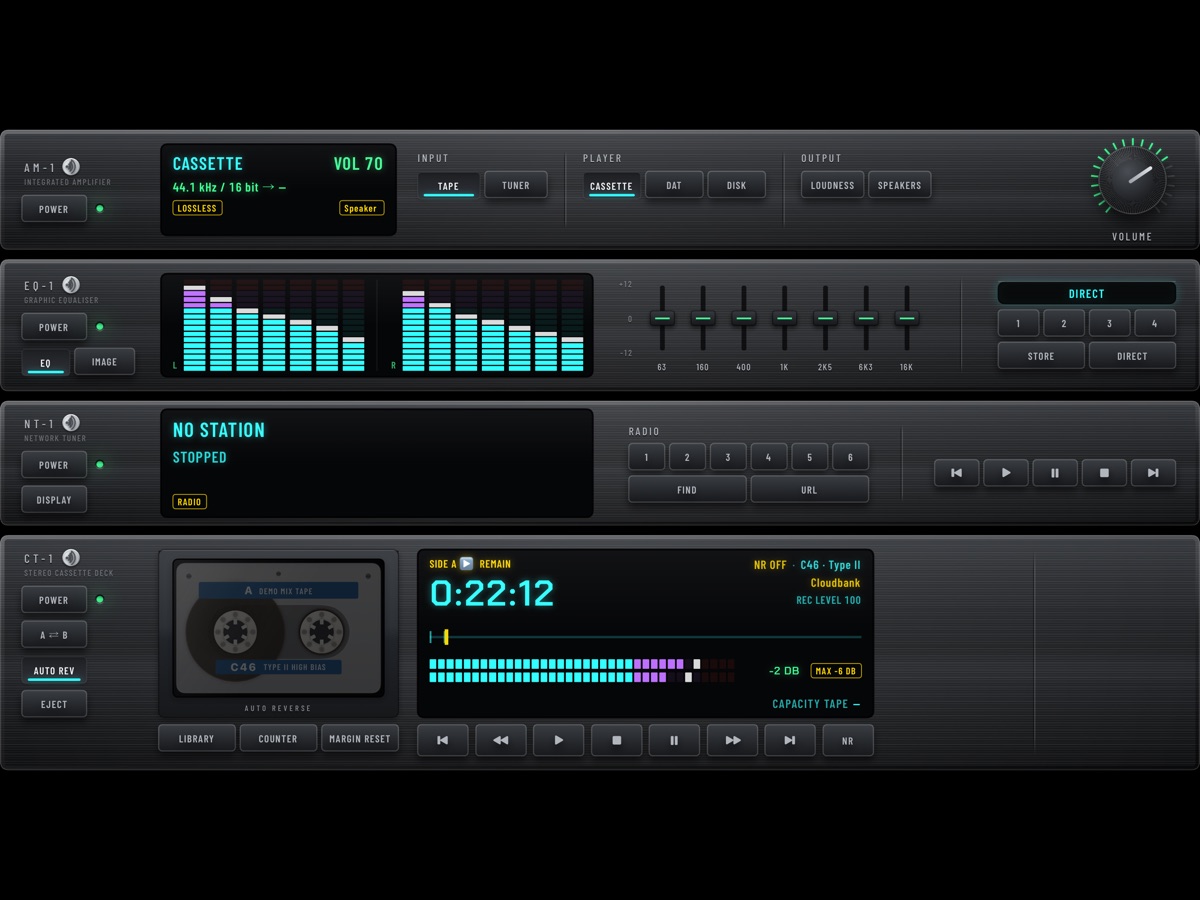Click the COUNTER button
Screen dimensions: 1200x900
pyautogui.click(x=278, y=738)
